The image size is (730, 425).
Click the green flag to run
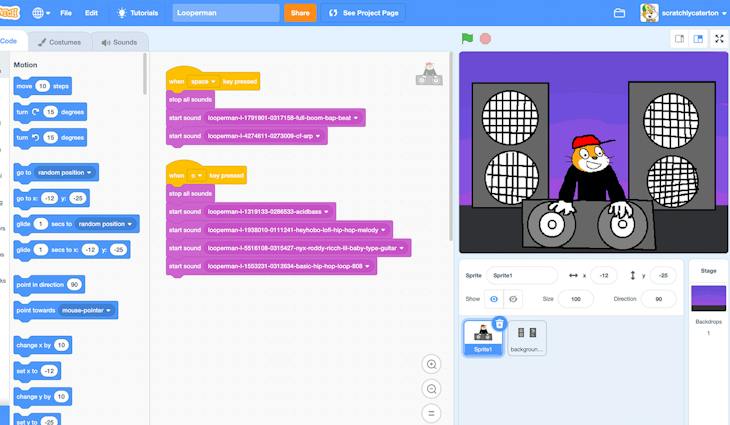[x=467, y=39]
